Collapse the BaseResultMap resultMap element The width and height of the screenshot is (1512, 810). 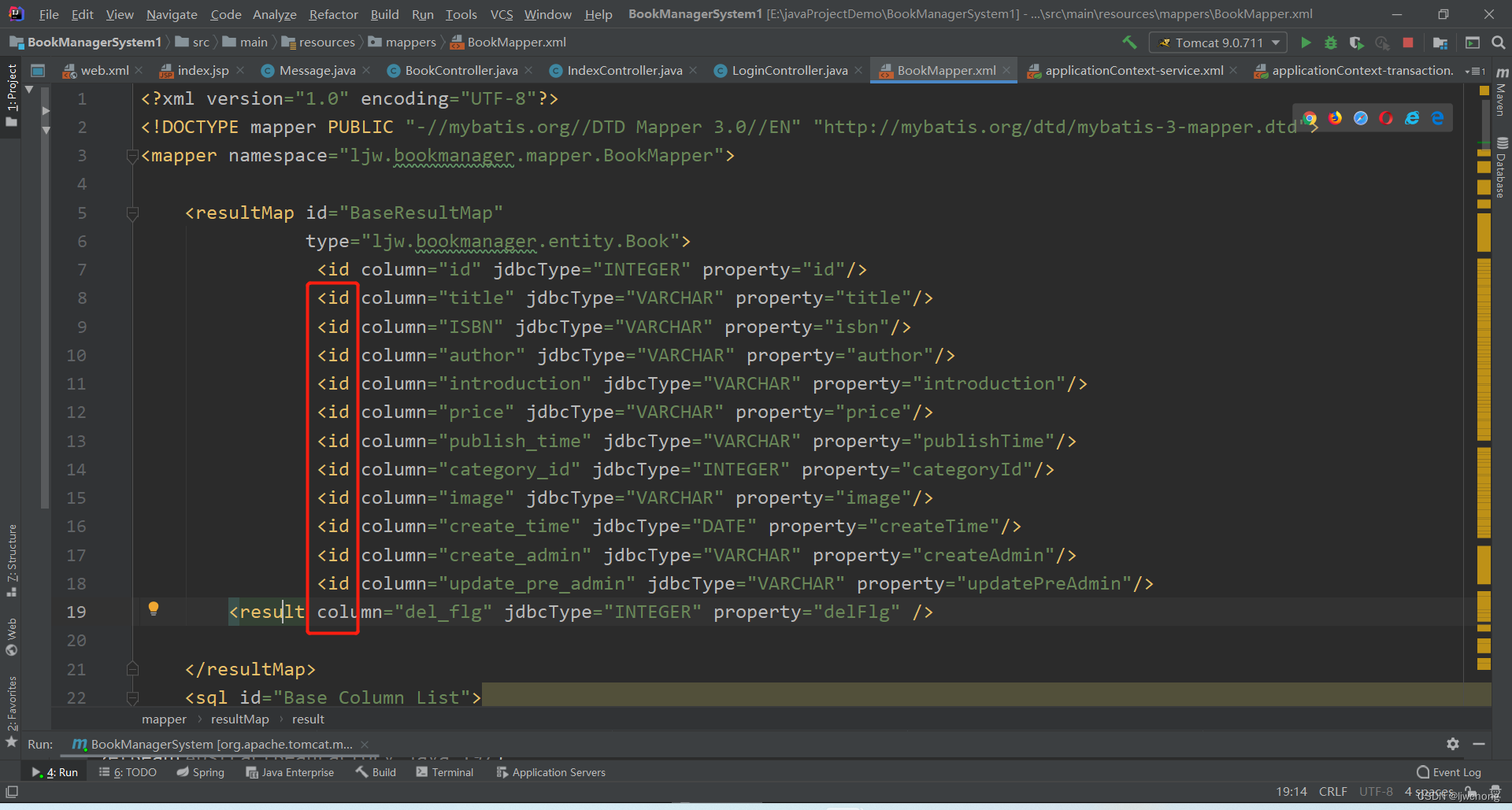point(132,214)
